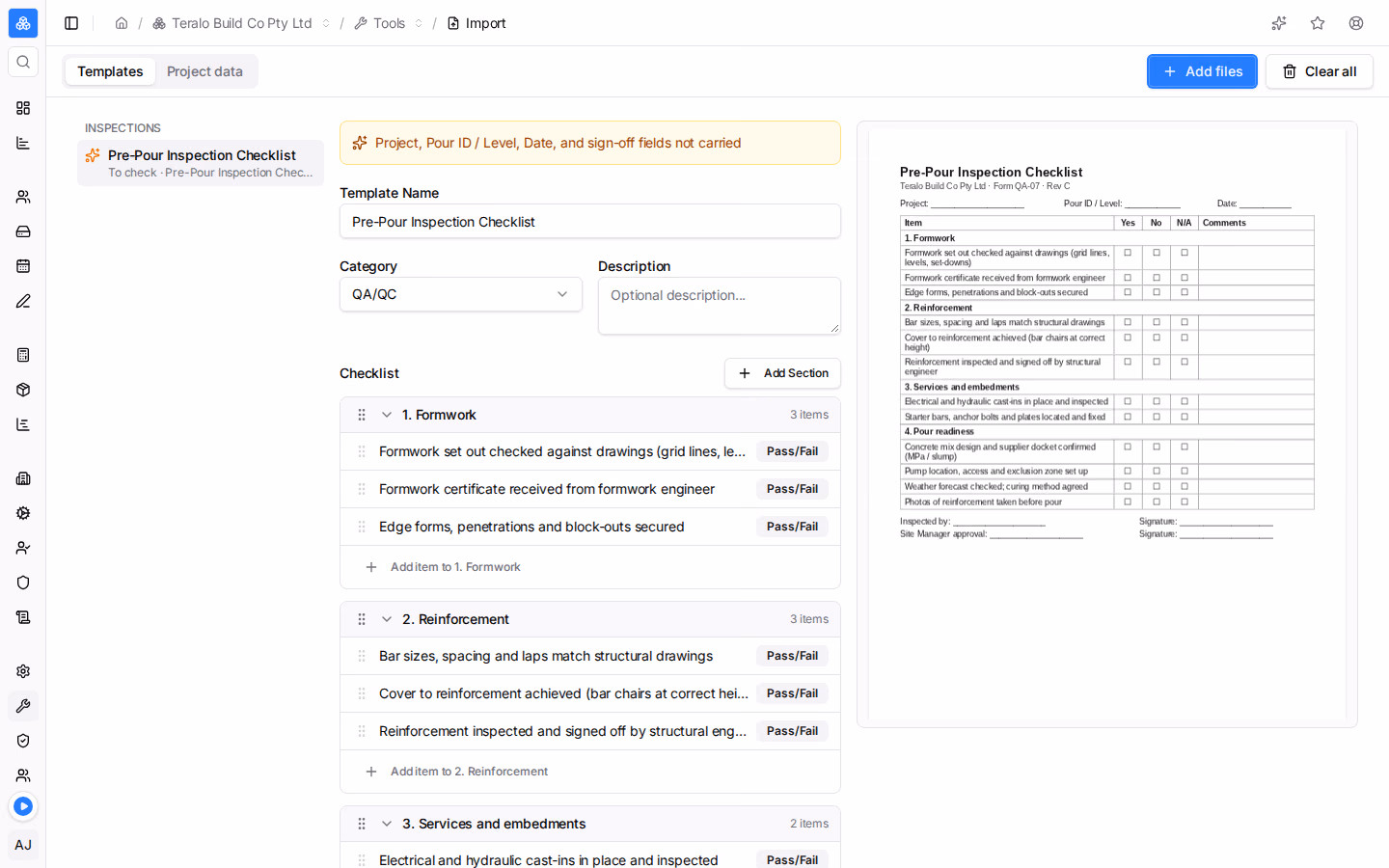Open the AJ user avatar
This screenshot has height=868, width=1389.
point(23,845)
